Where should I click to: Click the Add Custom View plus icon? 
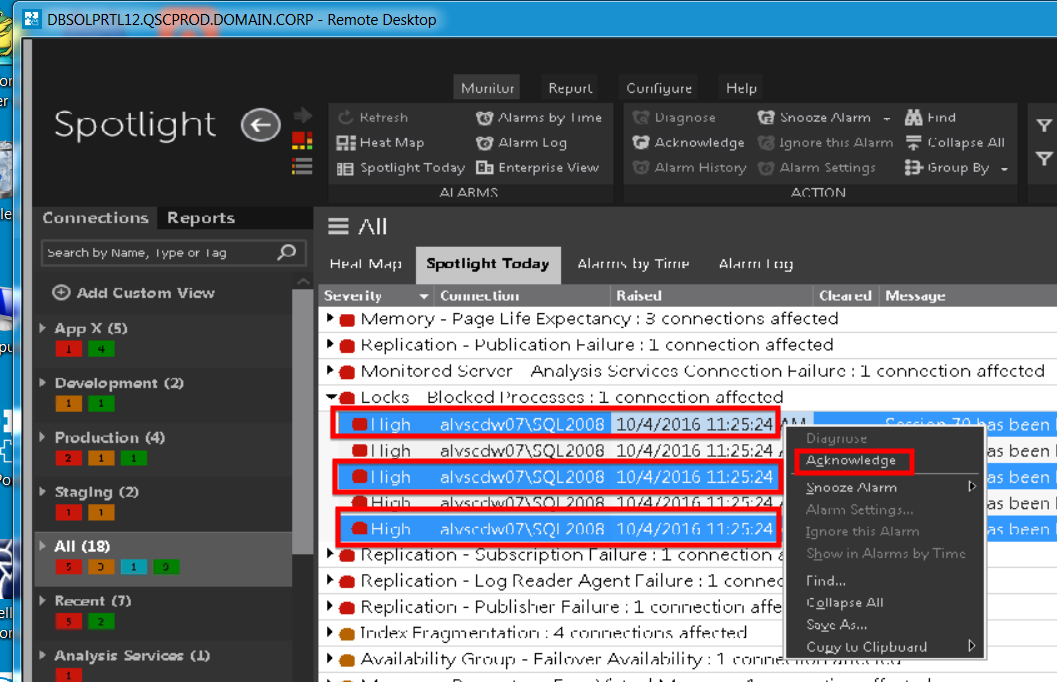[61, 292]
